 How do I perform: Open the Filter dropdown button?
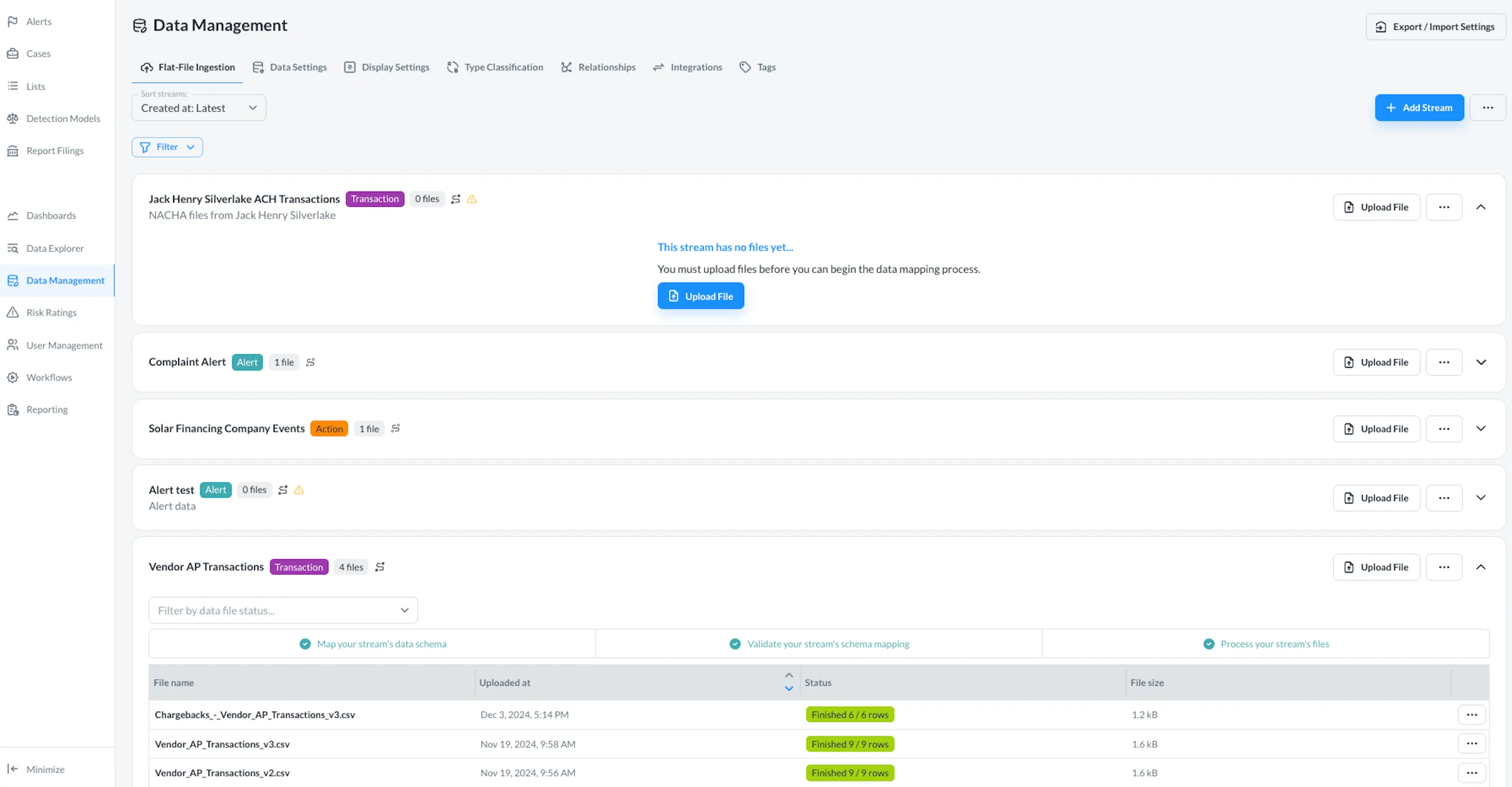168,147
